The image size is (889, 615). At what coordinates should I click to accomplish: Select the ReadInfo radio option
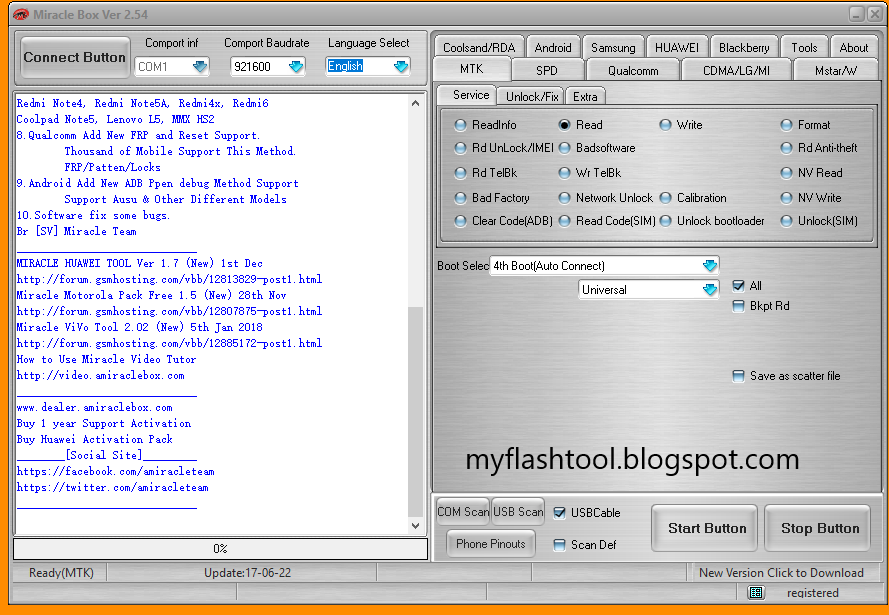click(x=486, y=125)
